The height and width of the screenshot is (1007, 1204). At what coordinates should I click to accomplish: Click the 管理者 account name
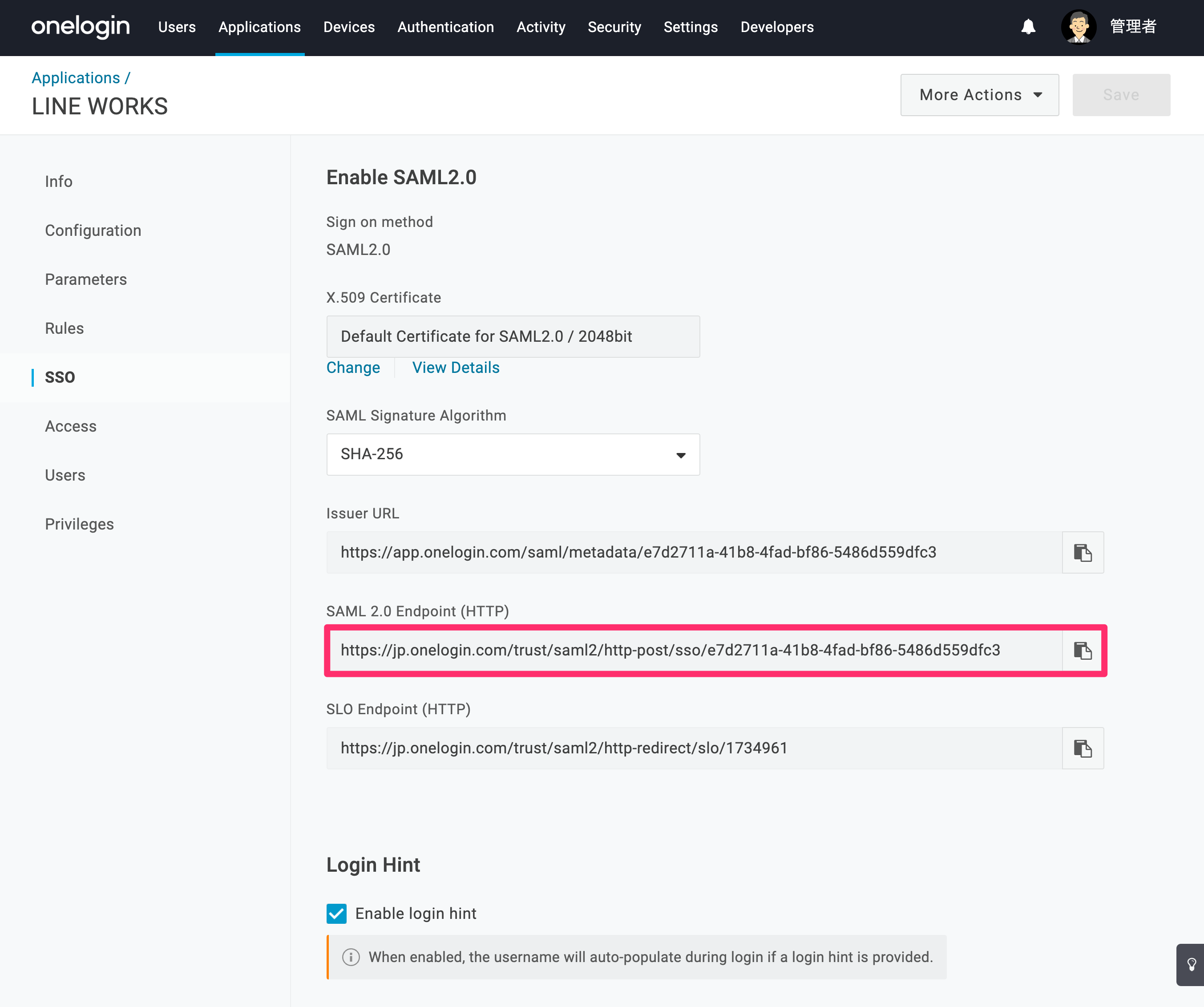pos(1133,27)
